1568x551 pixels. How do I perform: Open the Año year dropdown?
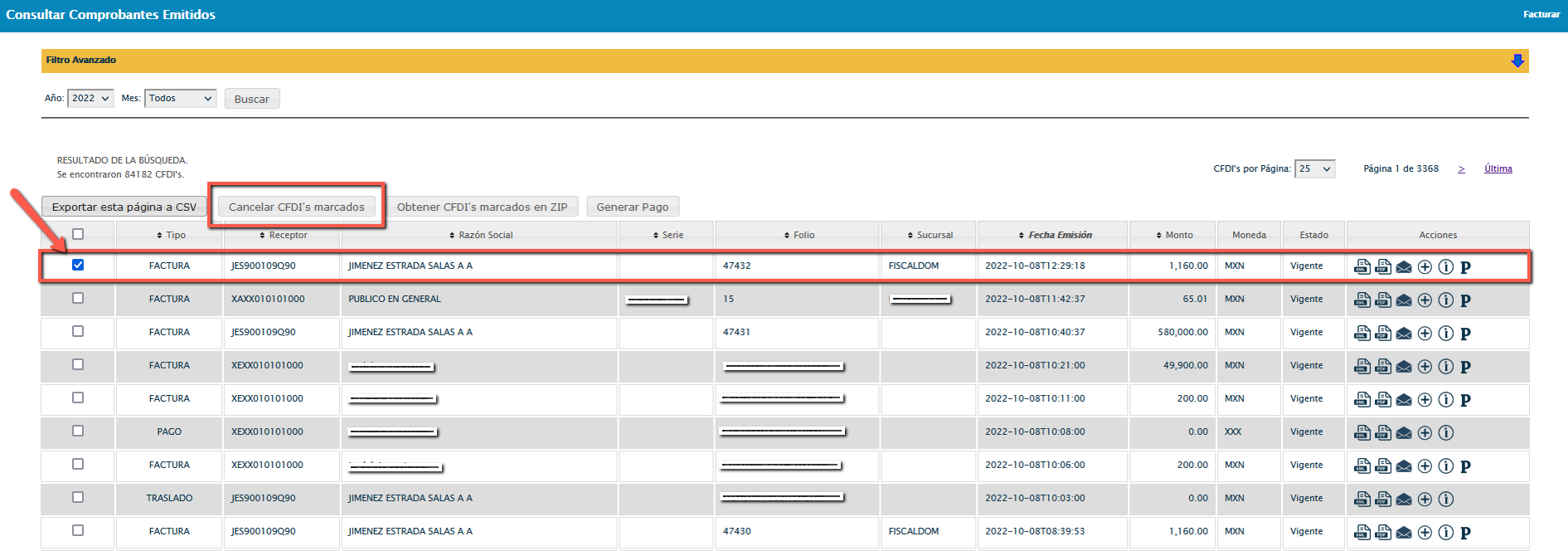point(90,99)
